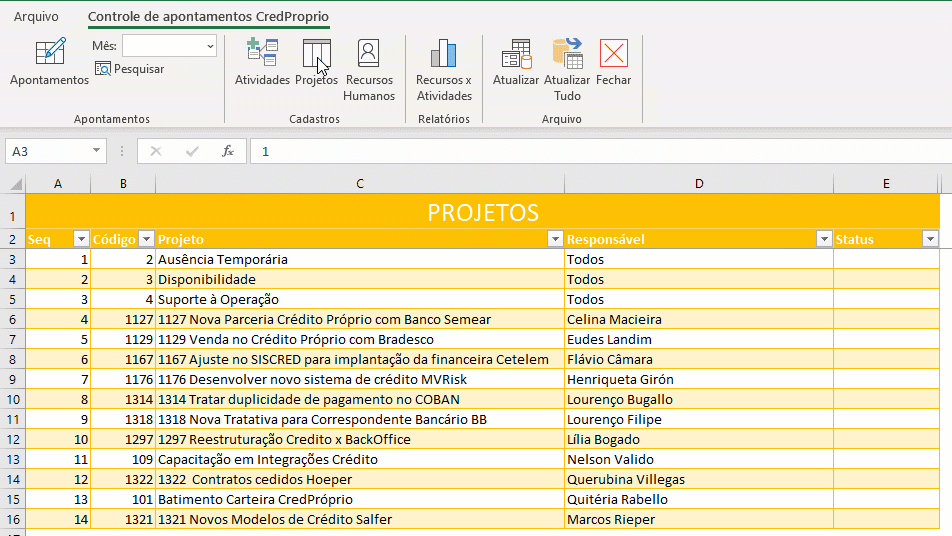The image size is (952, 536).
Task: Click código cell 1176
Action: coord(123,379)
